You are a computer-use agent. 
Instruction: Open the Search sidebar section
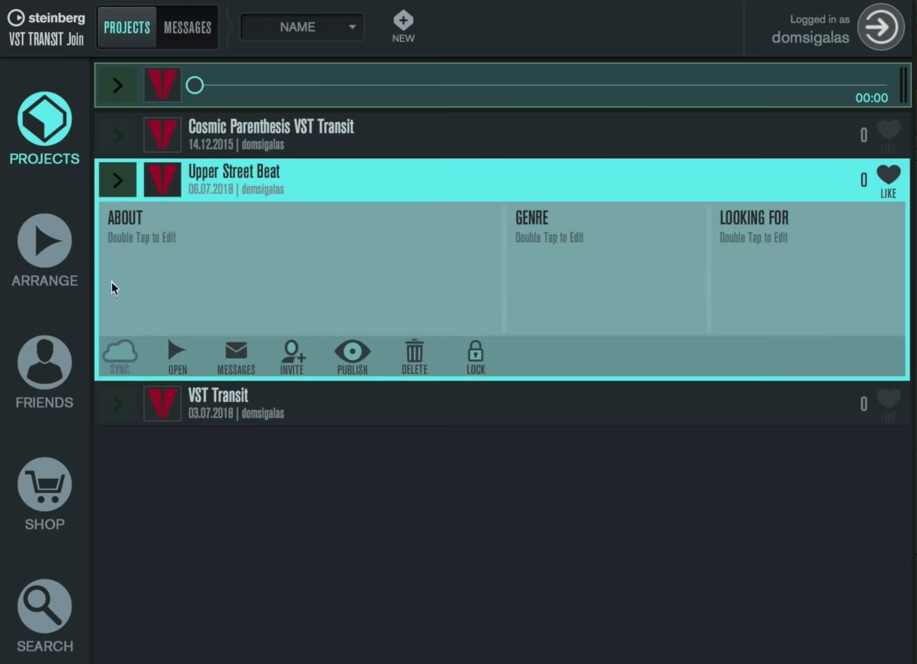point(44,615)
